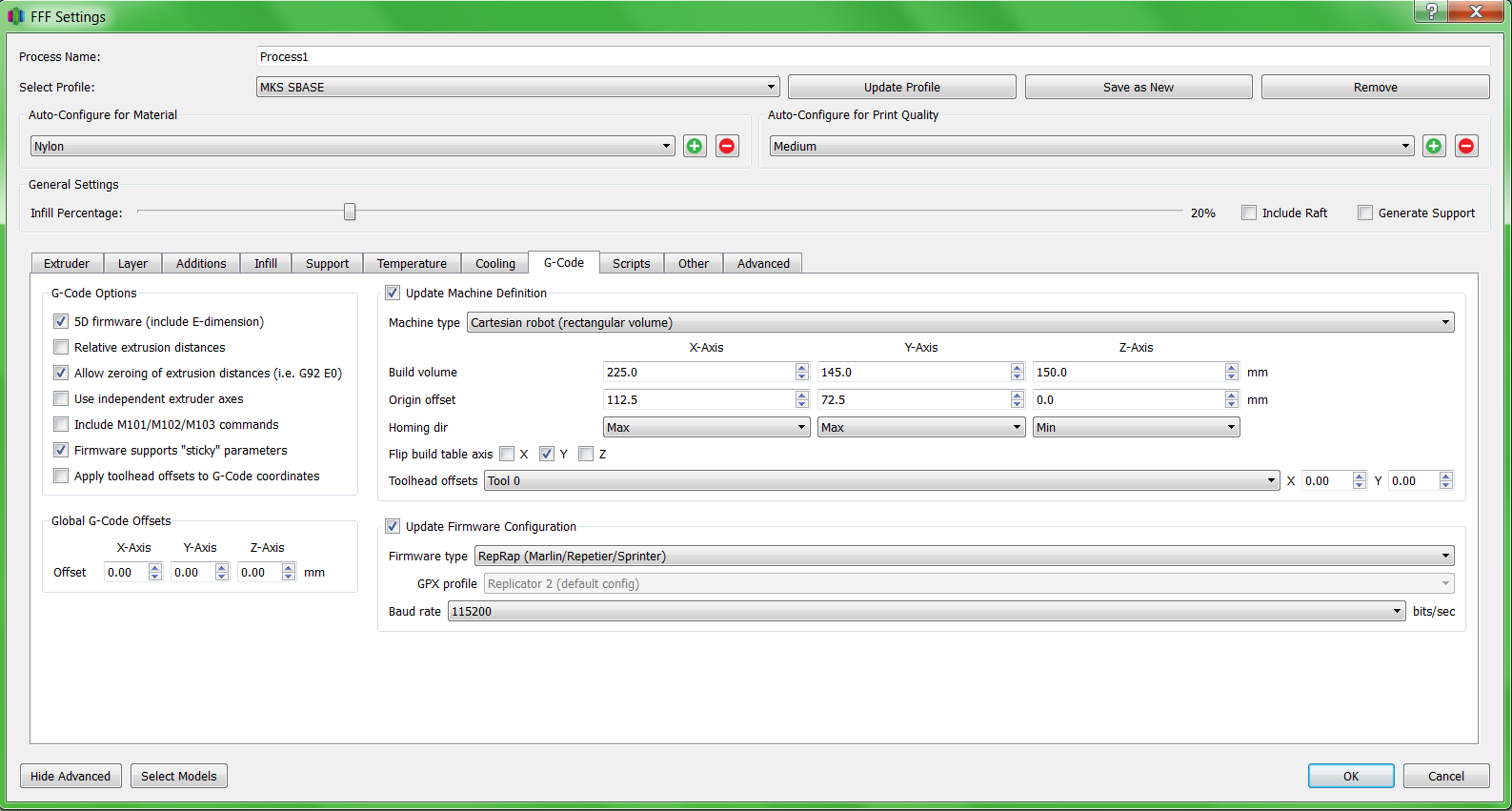Enable Use independent extruder axes
Screen dimensions: 1512x811
click(x=61, y=398)
